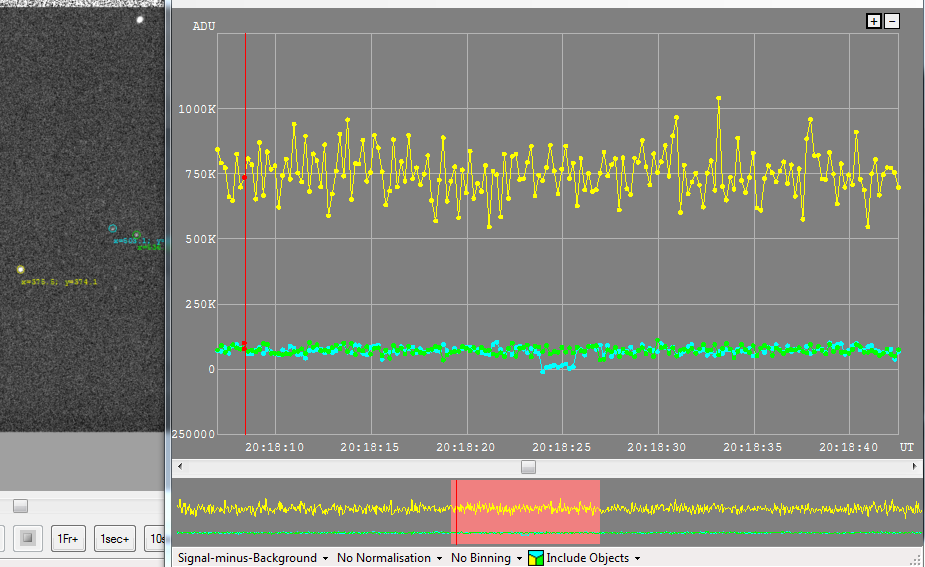Image resolution: width=925 pixels, height=567 pixels.
Task: Click the Include Objects colored icon
Action: click(536, 558)
